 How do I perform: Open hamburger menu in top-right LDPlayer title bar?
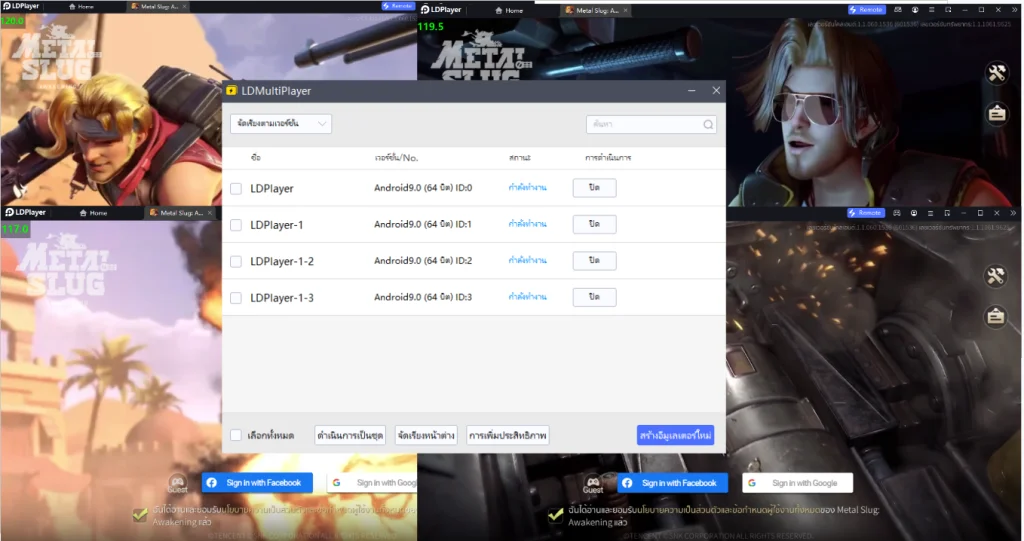coord(931,10)
